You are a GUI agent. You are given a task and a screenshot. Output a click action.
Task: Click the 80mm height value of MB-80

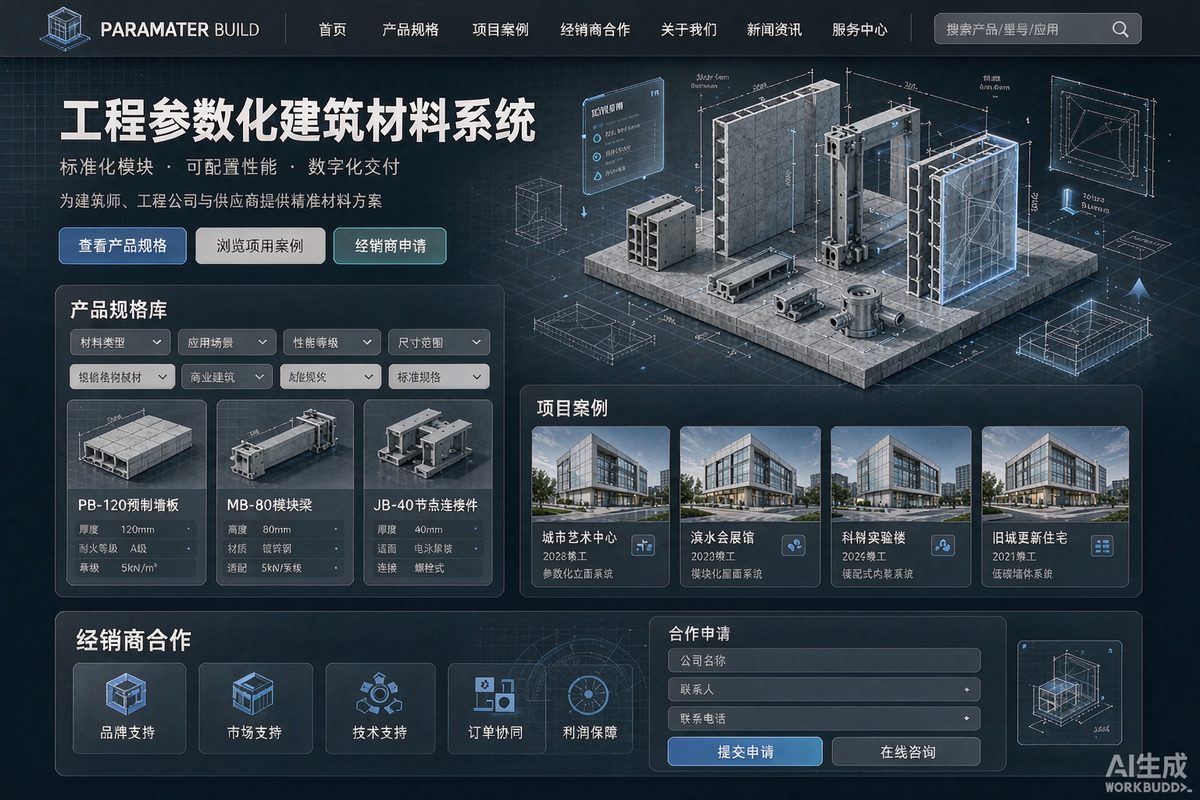276,529
